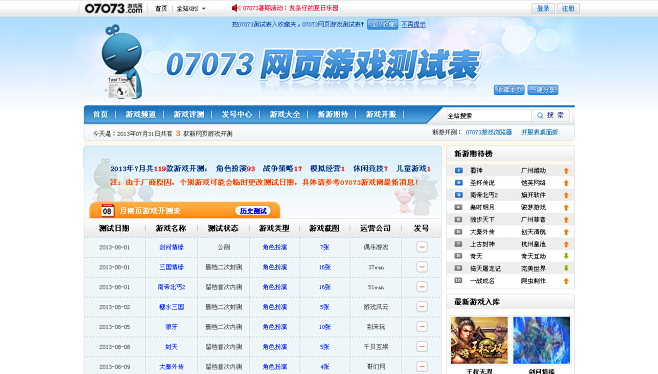Click the minus button in the 南帝北丐2 table row
Image resolution: width=658 pixels, height=374 pixels.
point(422,287)
